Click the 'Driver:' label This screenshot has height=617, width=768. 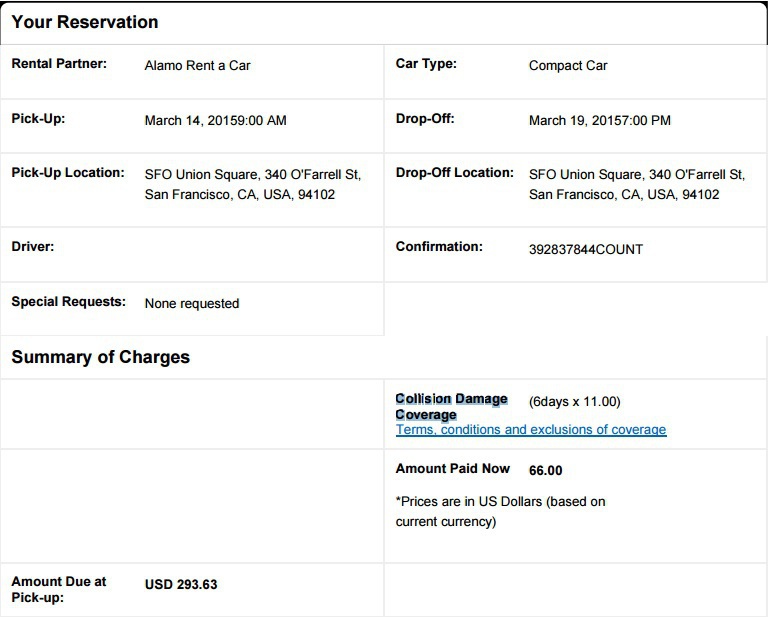tap(33, 246)
